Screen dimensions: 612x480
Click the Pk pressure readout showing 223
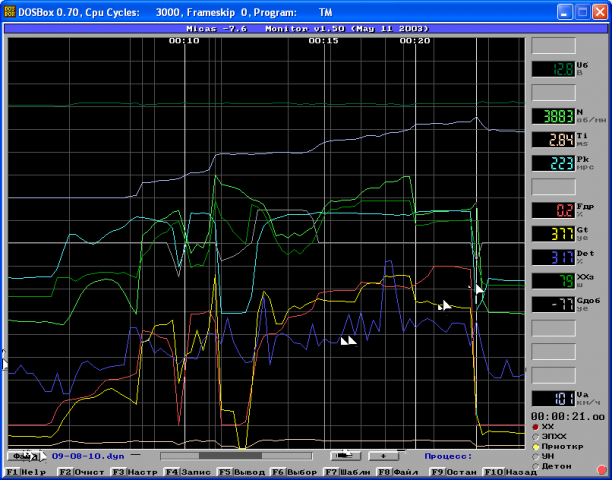point(551,163)
